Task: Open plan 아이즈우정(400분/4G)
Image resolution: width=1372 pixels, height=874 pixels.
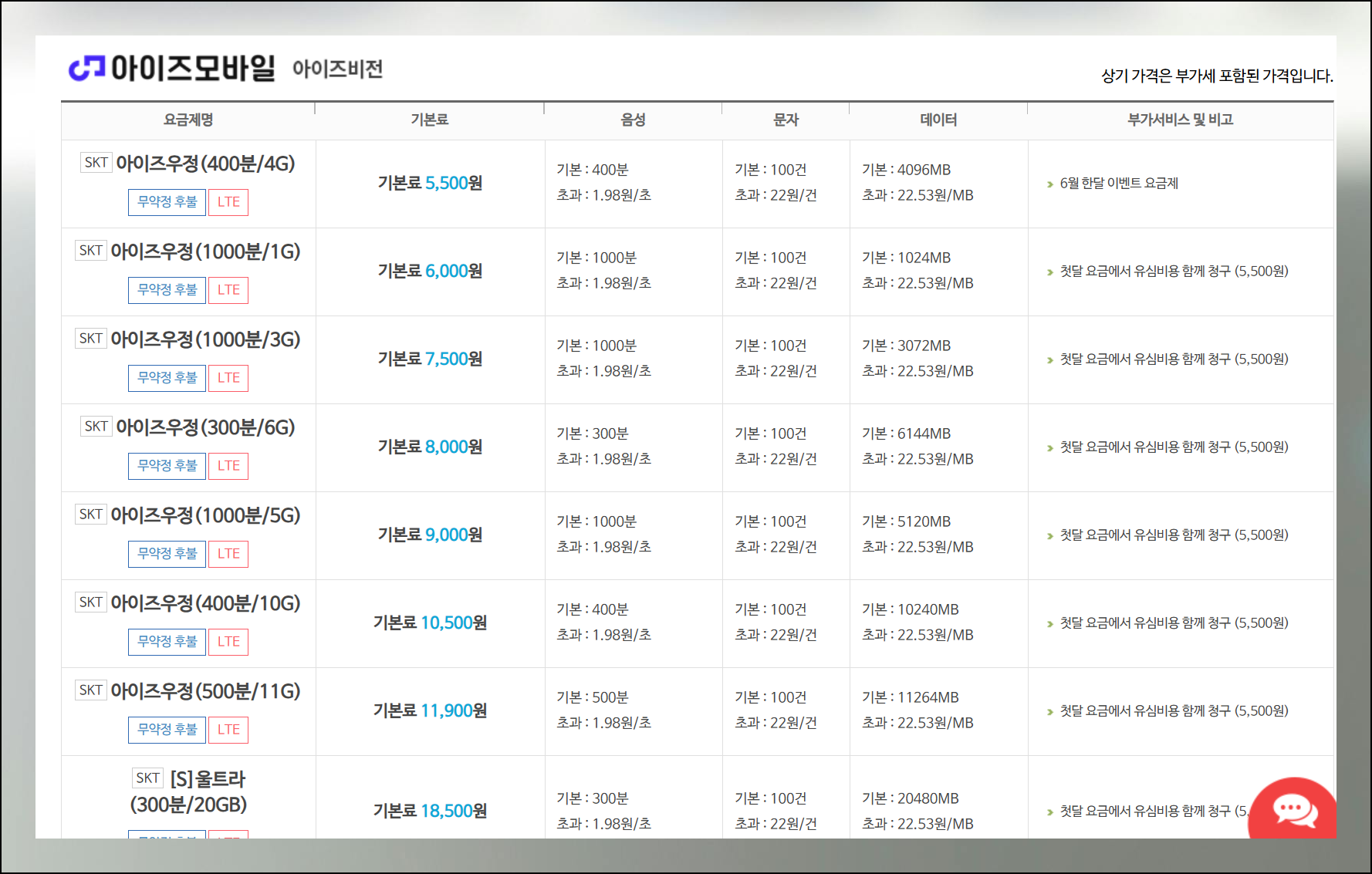Action: pyautogui.click(x=205, y=164)
